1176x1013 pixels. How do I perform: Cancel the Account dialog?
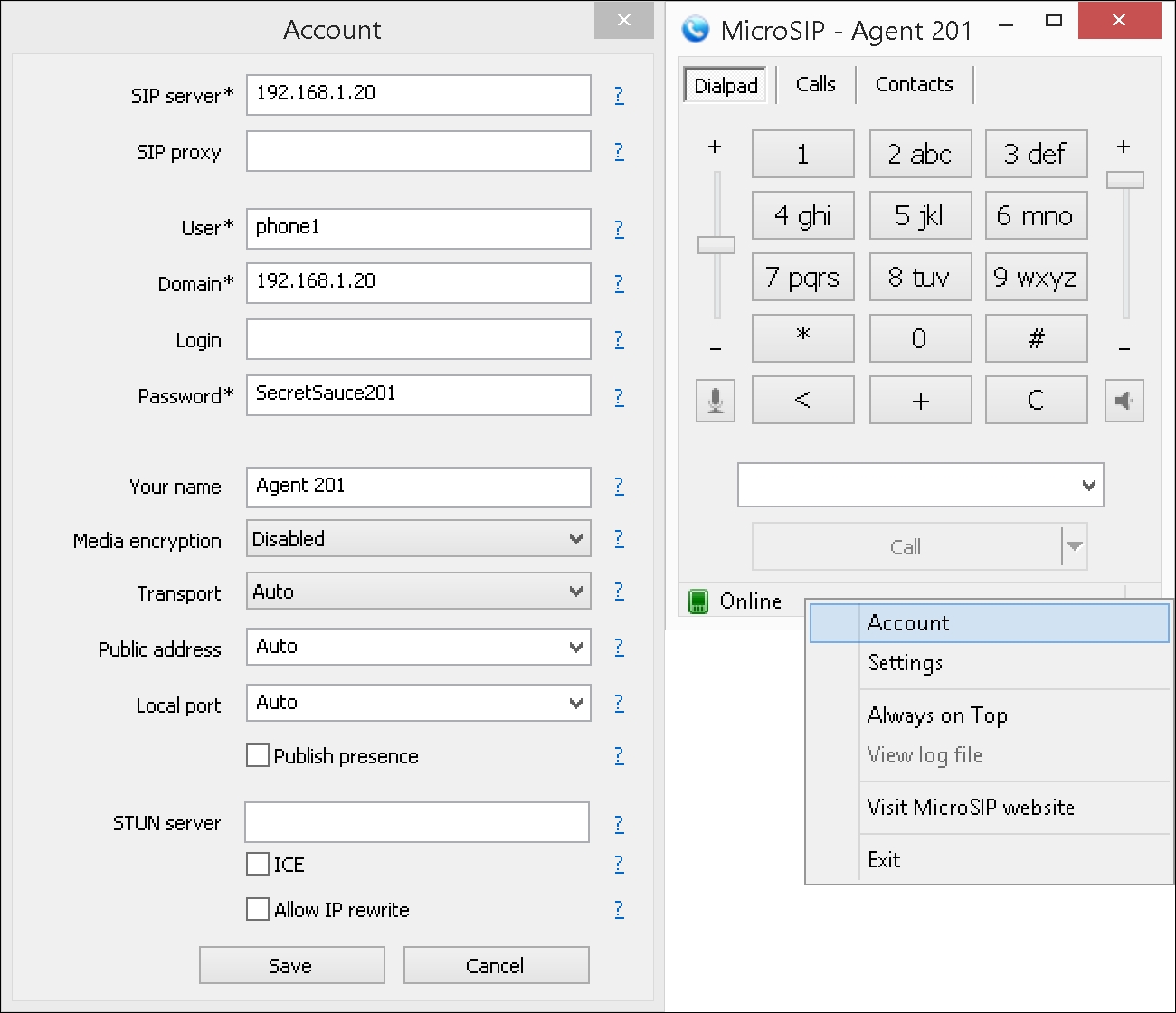pos(497,965)
